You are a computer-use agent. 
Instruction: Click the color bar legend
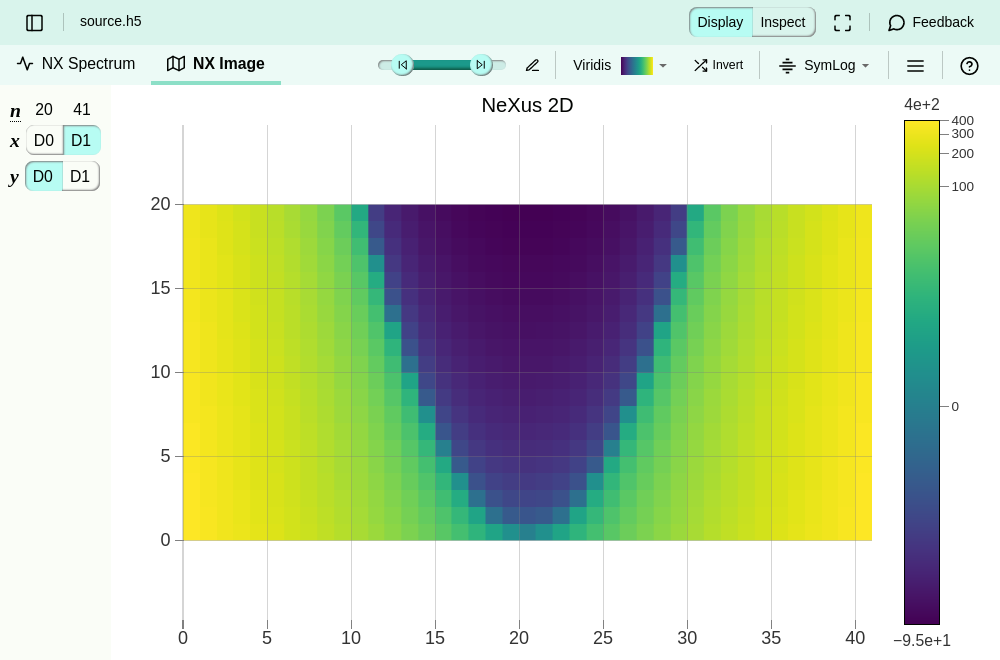(x=922, y=372)
